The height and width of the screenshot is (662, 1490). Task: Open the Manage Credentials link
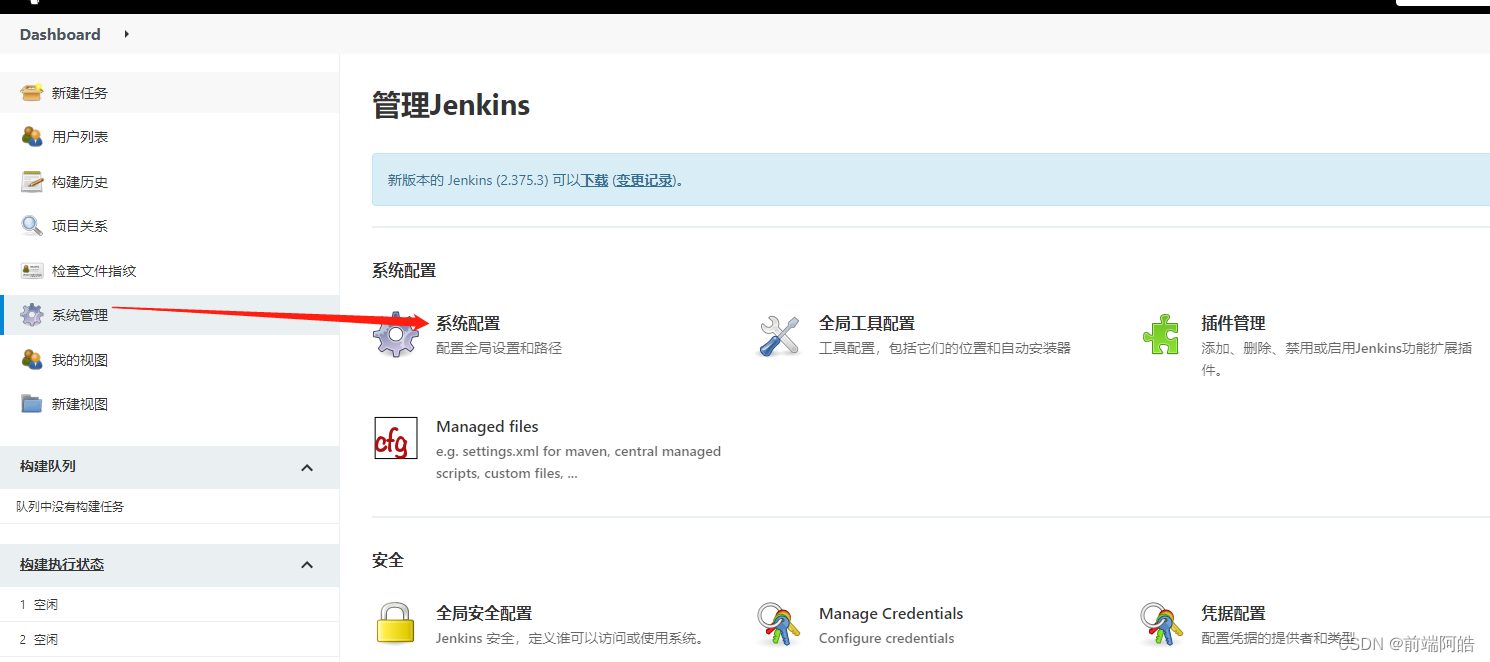coord(891,613)
